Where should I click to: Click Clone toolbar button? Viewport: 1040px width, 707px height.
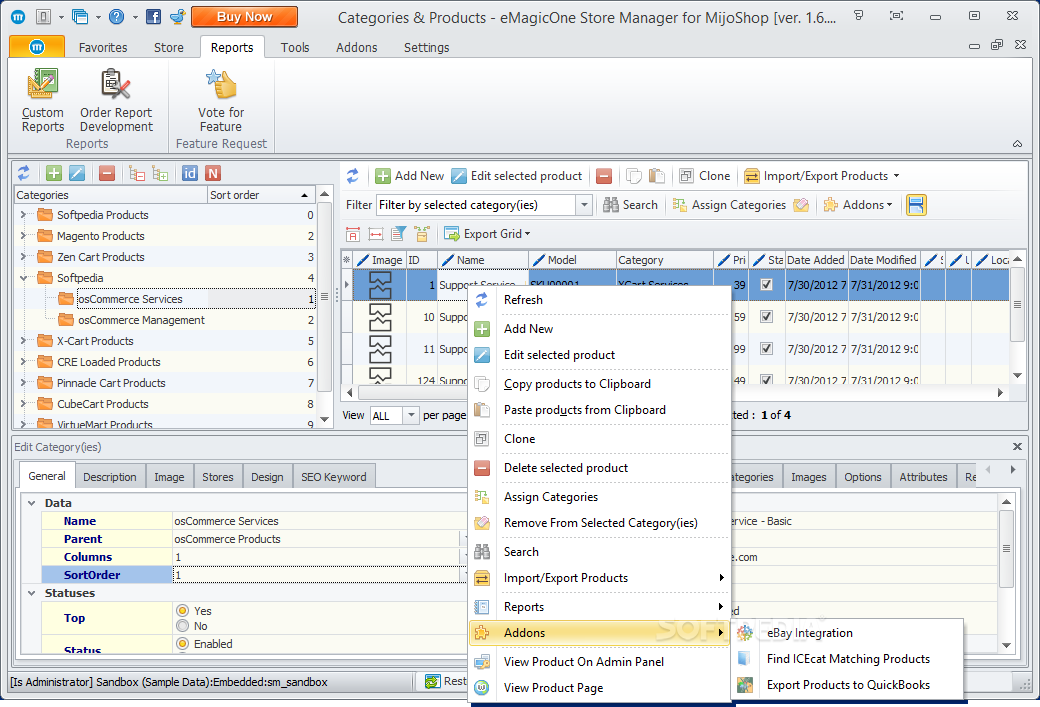tap(704, 176)
